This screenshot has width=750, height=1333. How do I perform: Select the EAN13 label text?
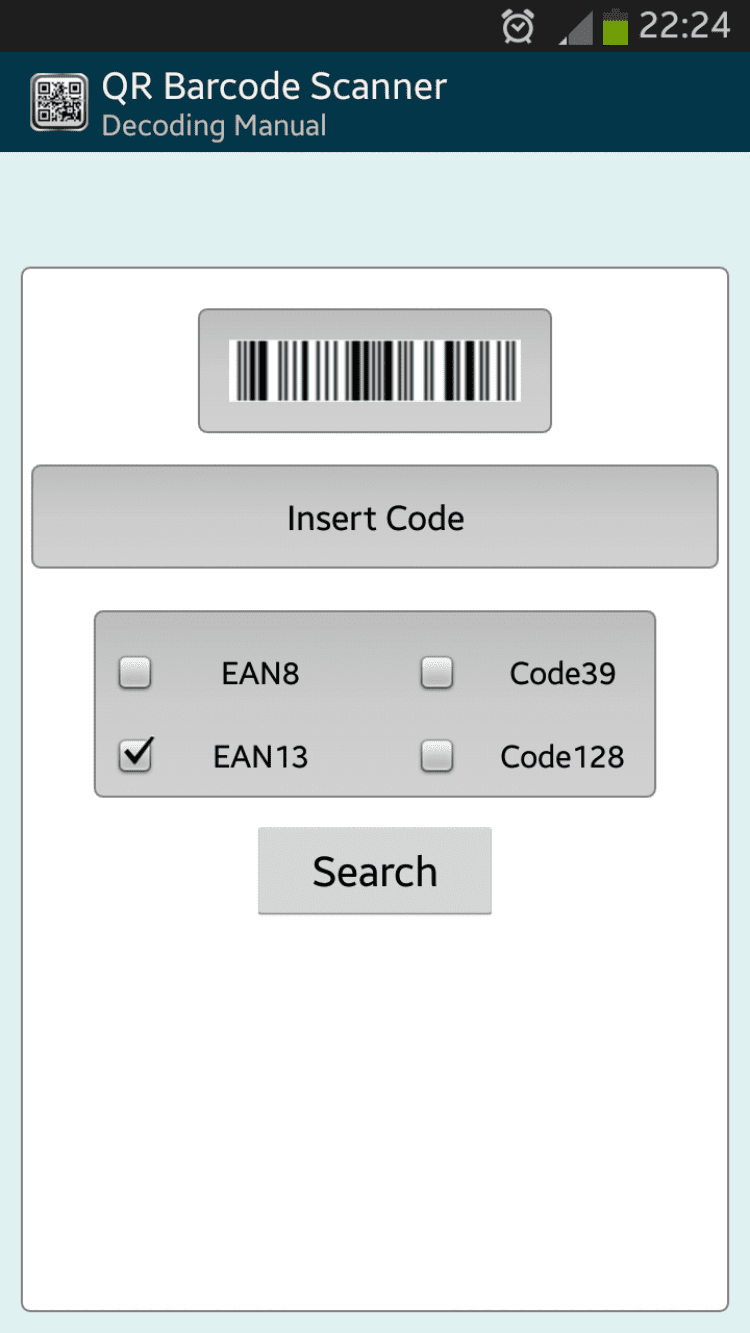[x=260, y=757]
